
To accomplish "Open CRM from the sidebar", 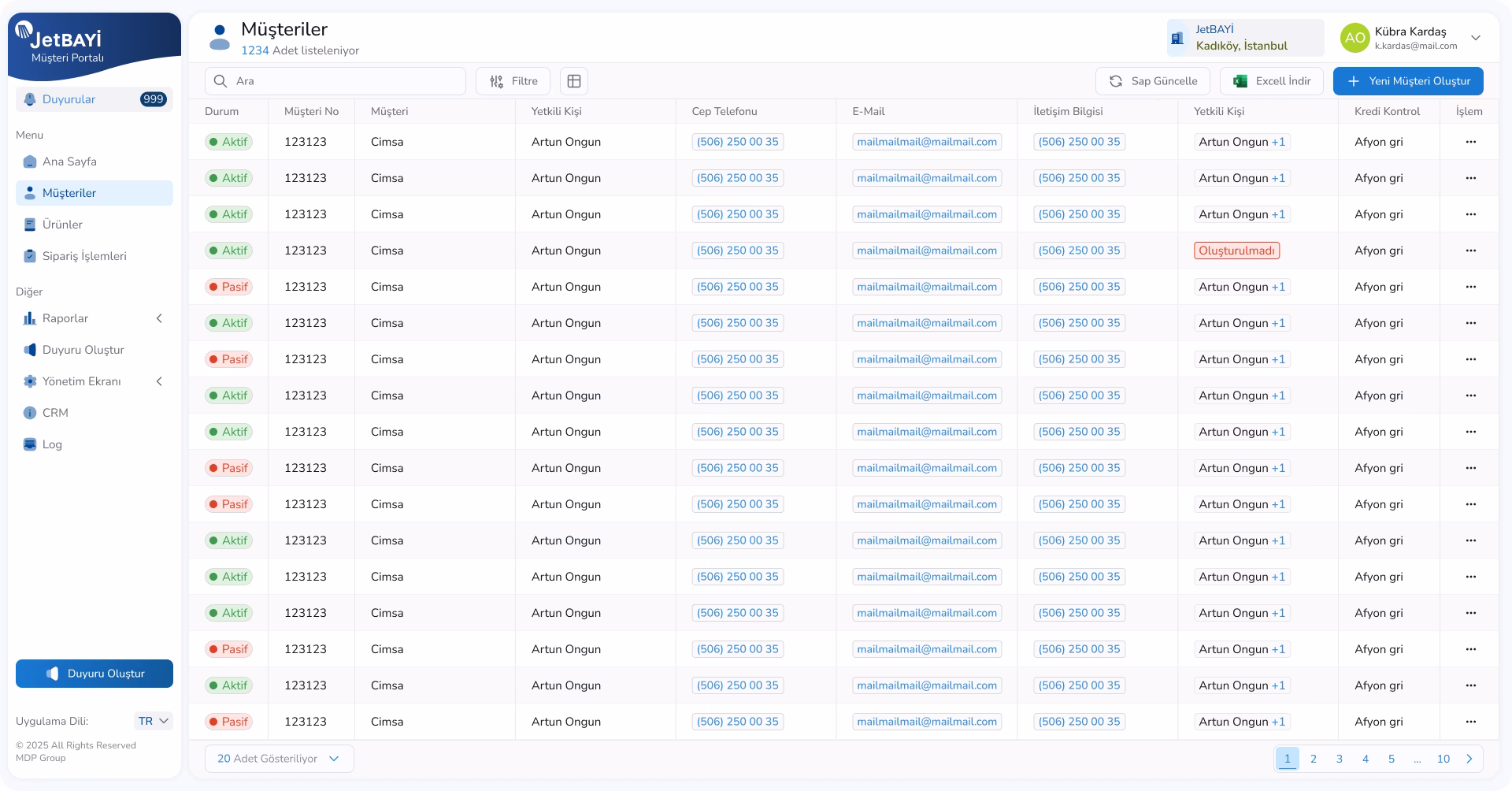I will pos(55,413).
